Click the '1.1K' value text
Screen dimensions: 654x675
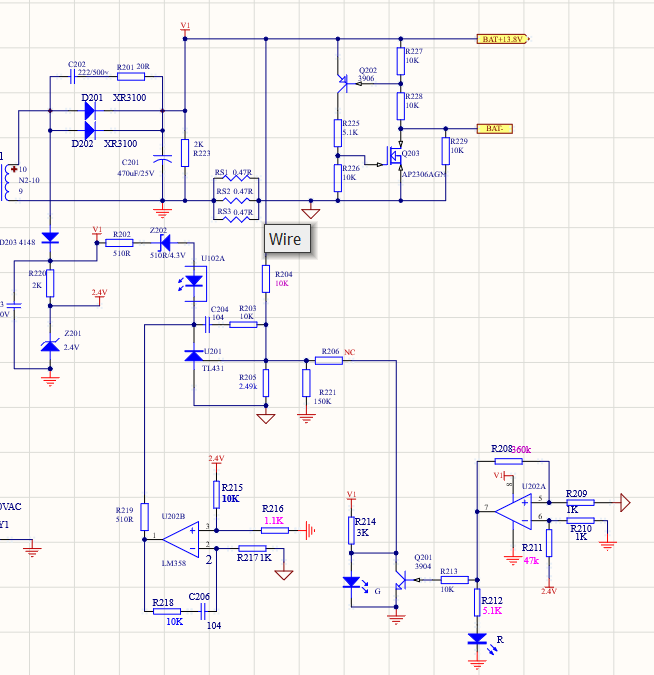click(x=274, y=520)
